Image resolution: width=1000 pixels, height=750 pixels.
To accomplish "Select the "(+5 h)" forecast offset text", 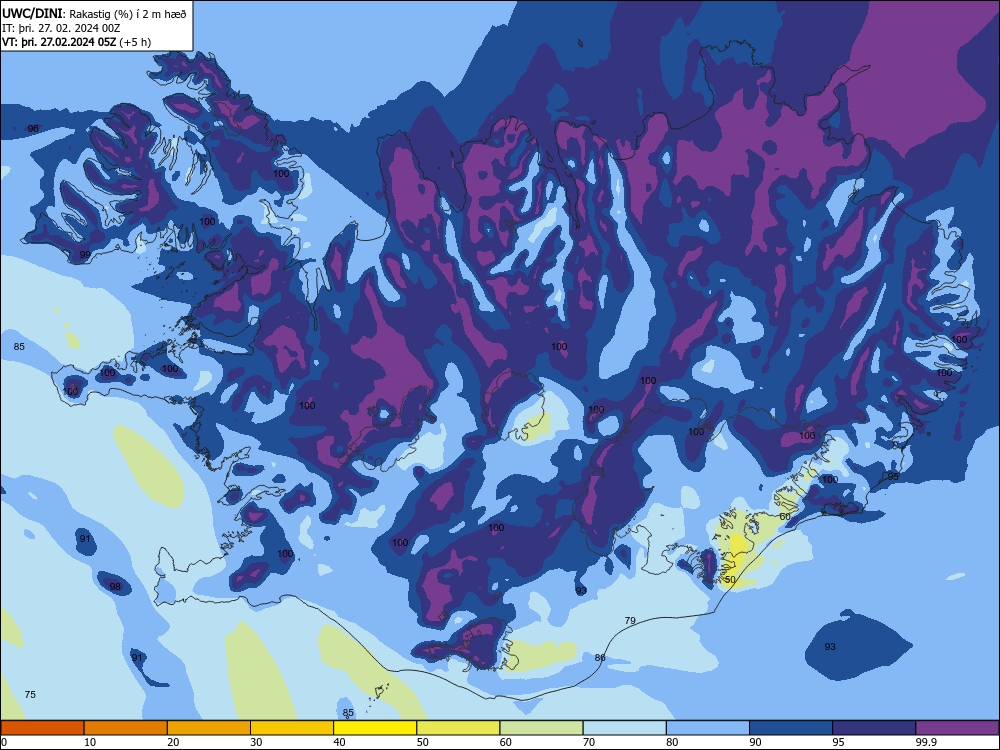I will coord(135,42).
